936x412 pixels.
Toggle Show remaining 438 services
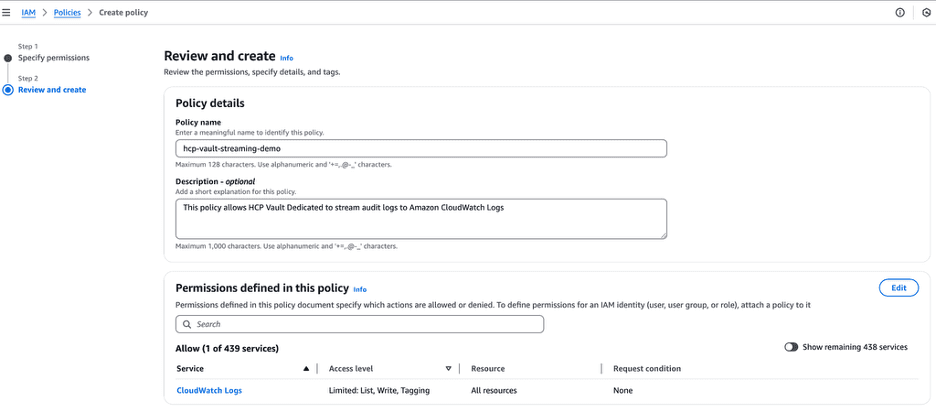pos(791,347)
